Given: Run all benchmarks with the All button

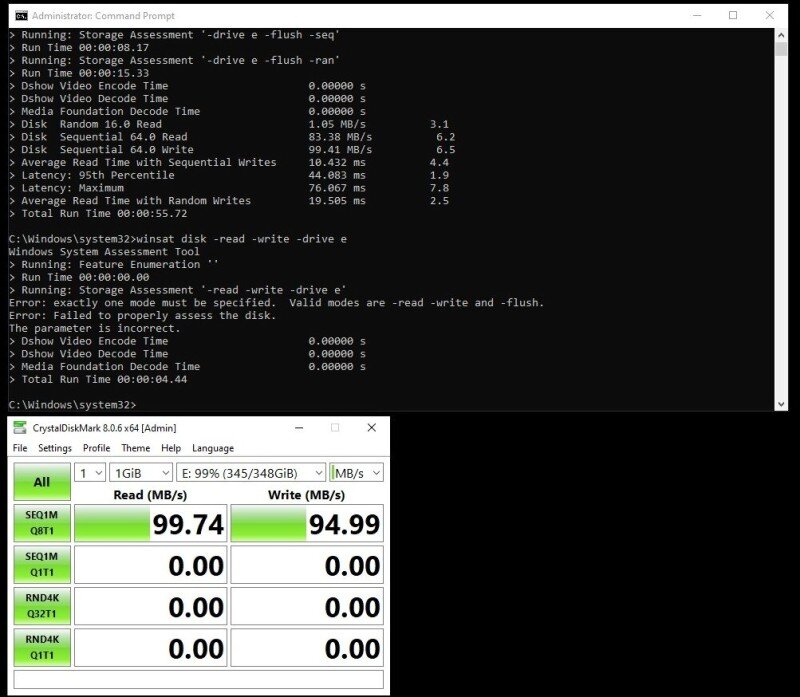Looking at the screenshot, I should tap(42, 482).
